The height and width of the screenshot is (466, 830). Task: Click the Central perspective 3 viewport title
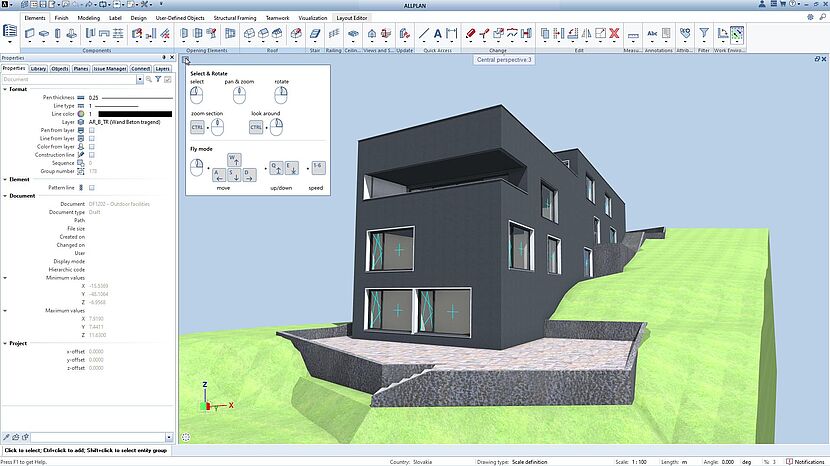click(x=503, y=60)
